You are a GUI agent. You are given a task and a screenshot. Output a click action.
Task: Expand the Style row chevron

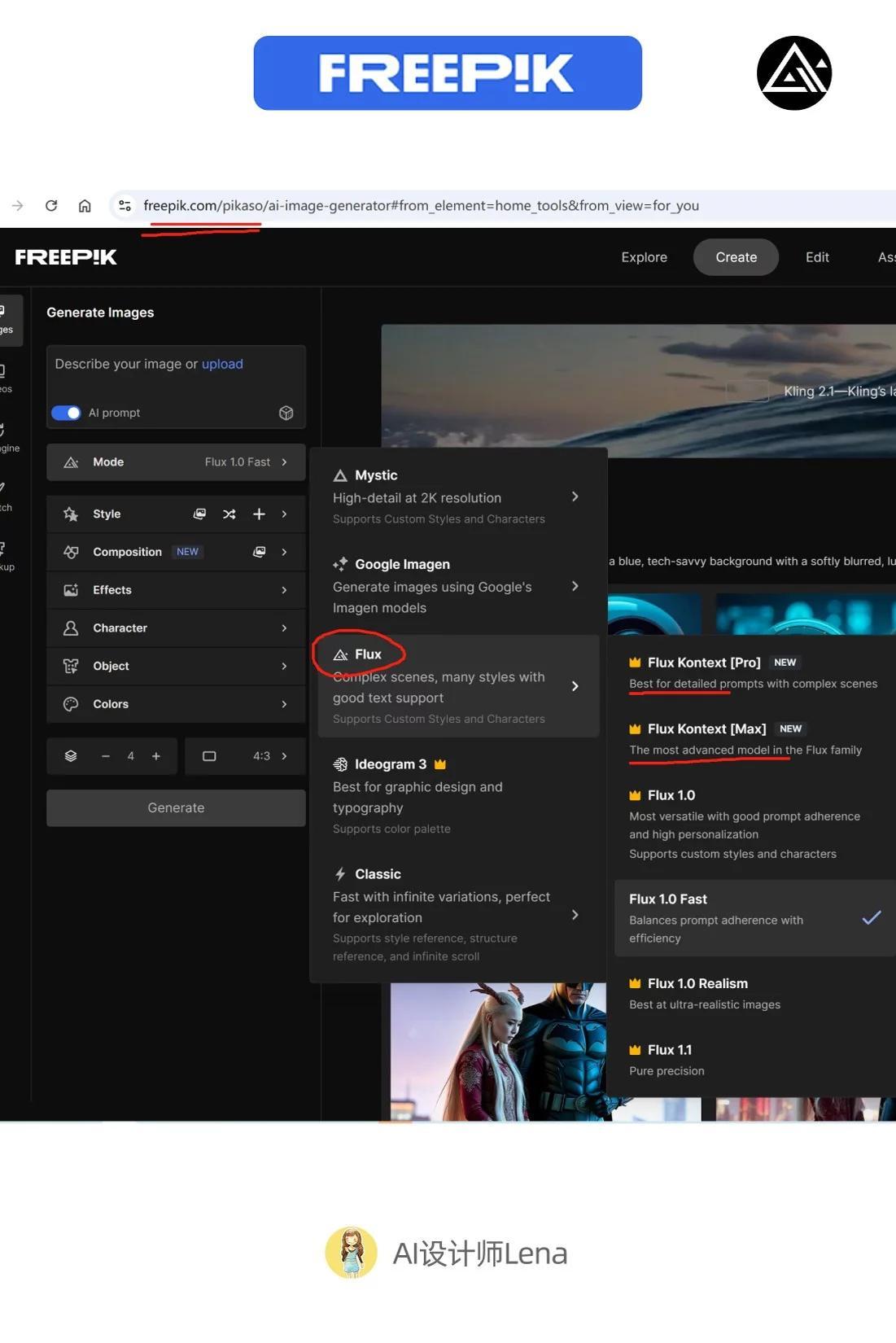(x=284, y=514)
